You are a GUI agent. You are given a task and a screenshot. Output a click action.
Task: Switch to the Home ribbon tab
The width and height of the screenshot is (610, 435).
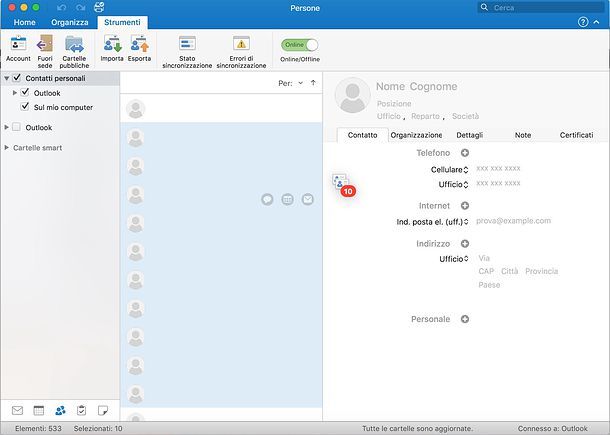coord(23,21)
